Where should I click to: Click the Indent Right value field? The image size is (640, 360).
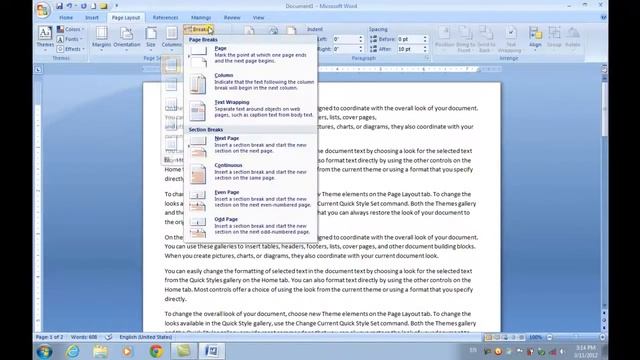pyautogui.click(x=345, y=49)
